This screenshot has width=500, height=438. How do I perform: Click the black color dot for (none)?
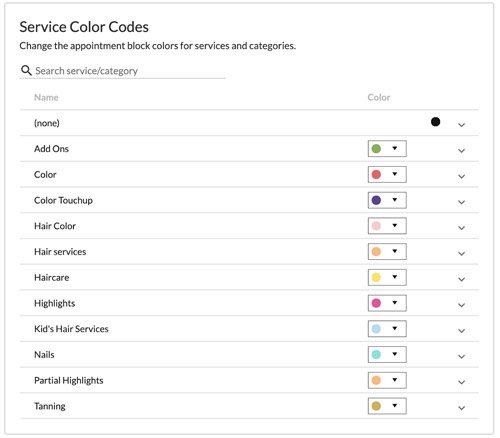point(435,122)
